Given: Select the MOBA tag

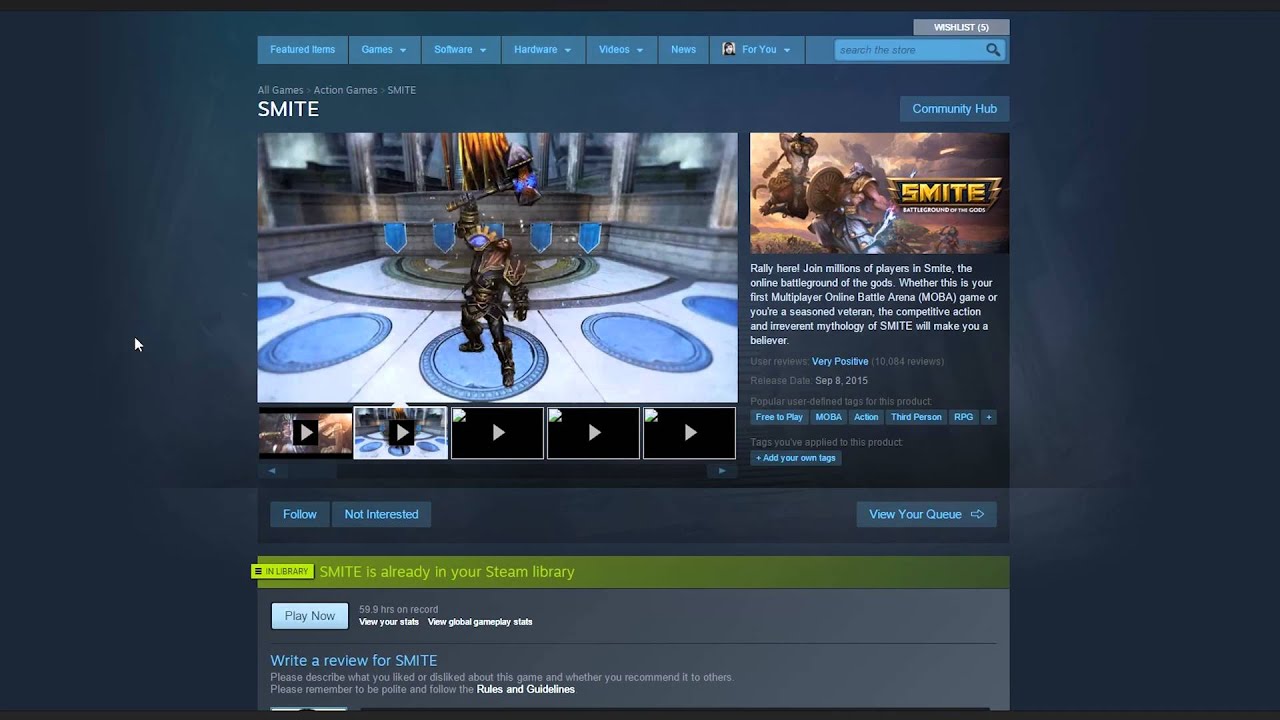Looking at the screenshot, I should click(x=828, y=417).
